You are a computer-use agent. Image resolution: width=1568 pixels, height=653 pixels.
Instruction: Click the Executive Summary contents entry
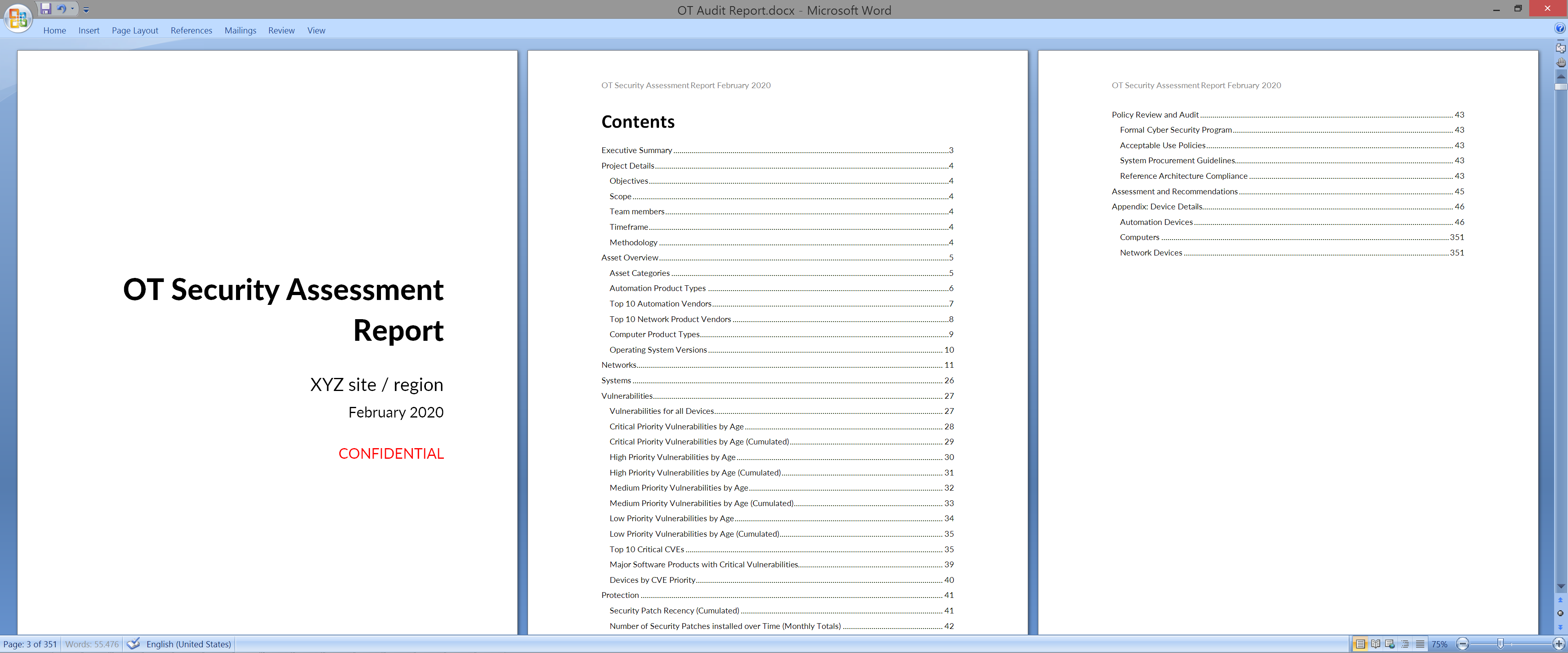(777, 150)
